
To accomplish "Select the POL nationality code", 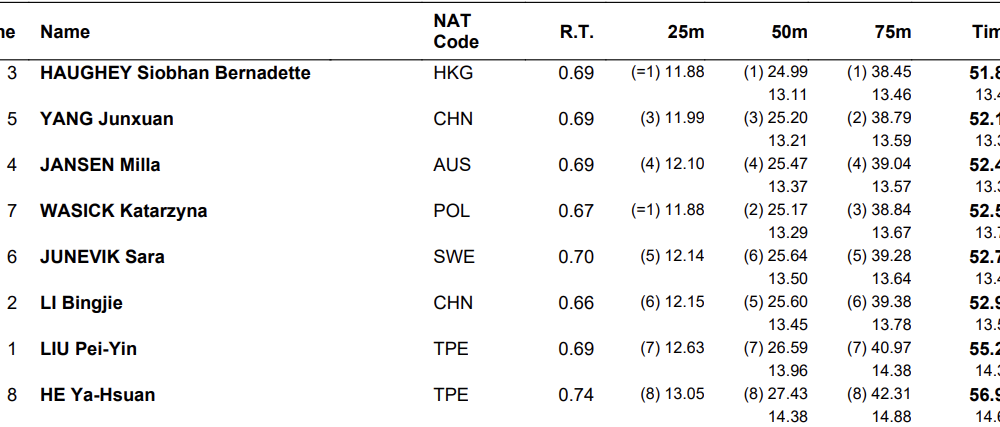I will (451, 211).
